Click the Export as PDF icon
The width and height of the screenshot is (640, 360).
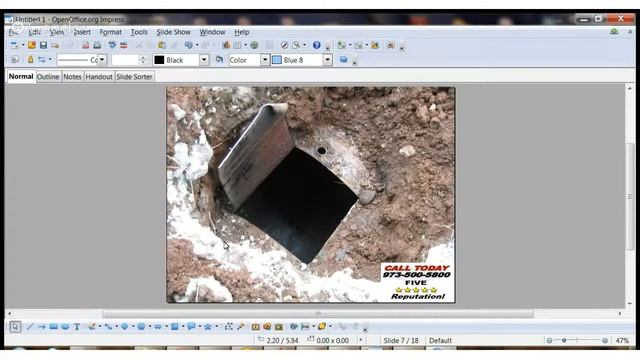tap(85, 45)
